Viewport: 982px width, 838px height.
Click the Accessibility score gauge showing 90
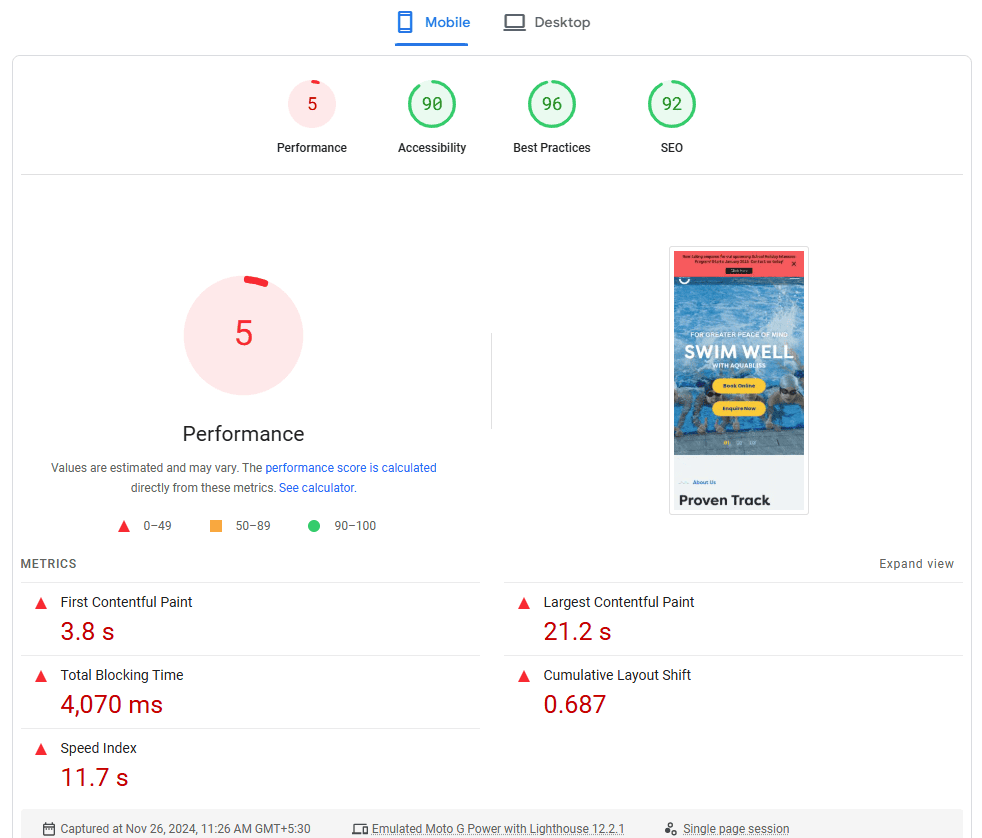tap(432, 105)
